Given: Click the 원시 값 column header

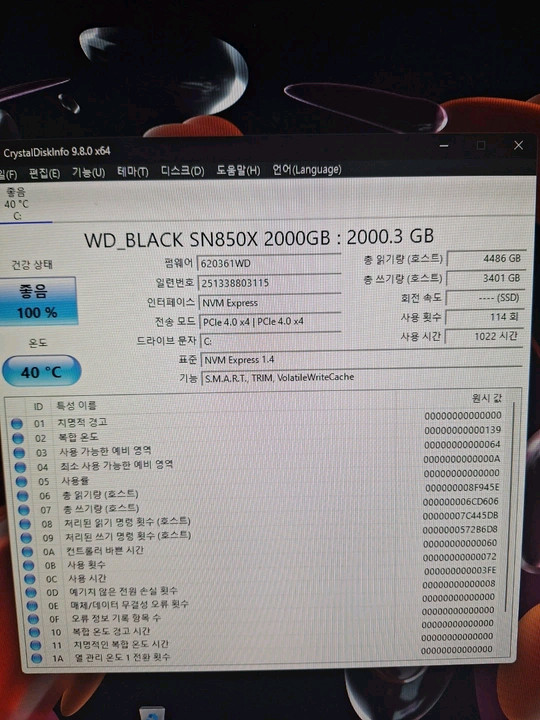Looking at the screenshot, I should tap(487, 398).
